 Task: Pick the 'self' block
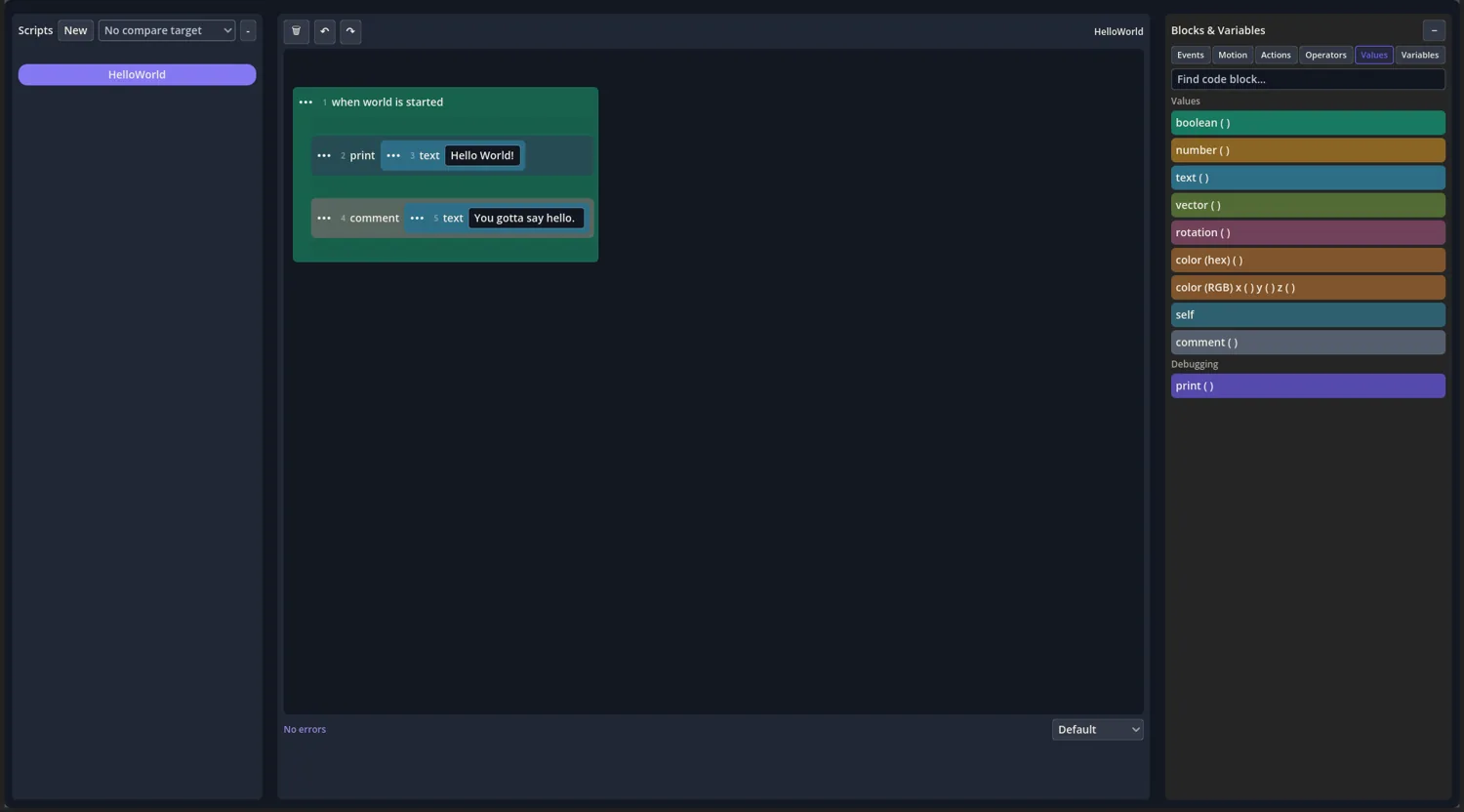pos(1308,314)
